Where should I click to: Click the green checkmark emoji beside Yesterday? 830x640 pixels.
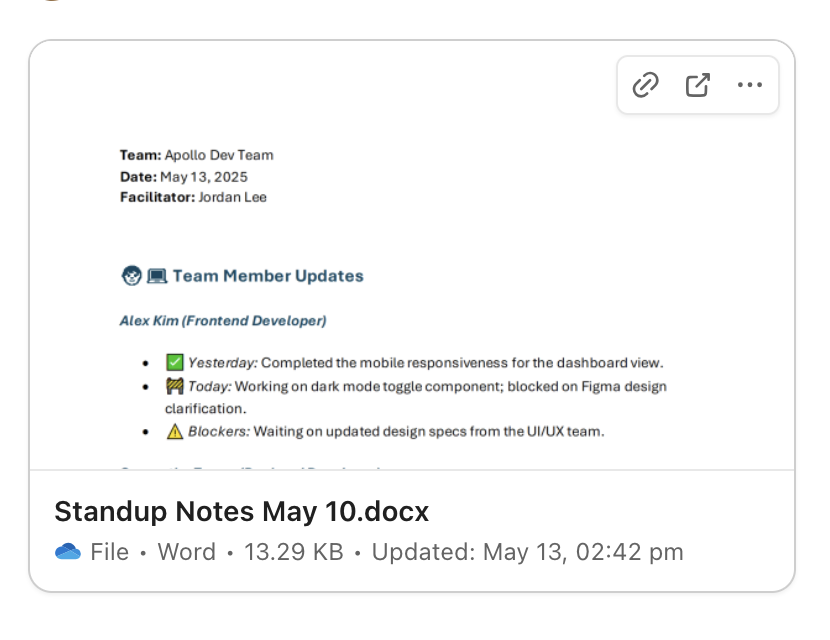coord(175,362)
